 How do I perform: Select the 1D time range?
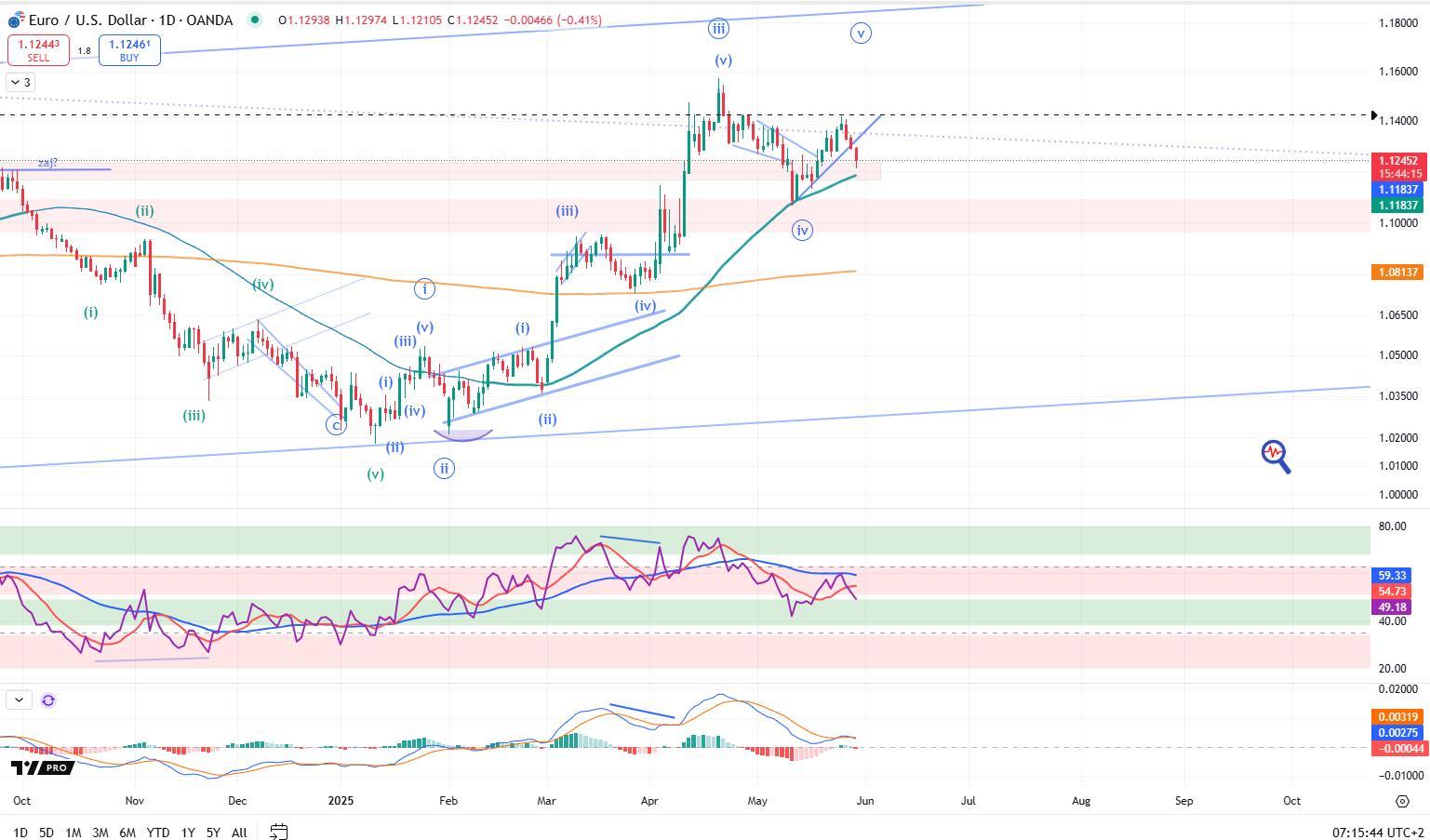click(20, 833)
